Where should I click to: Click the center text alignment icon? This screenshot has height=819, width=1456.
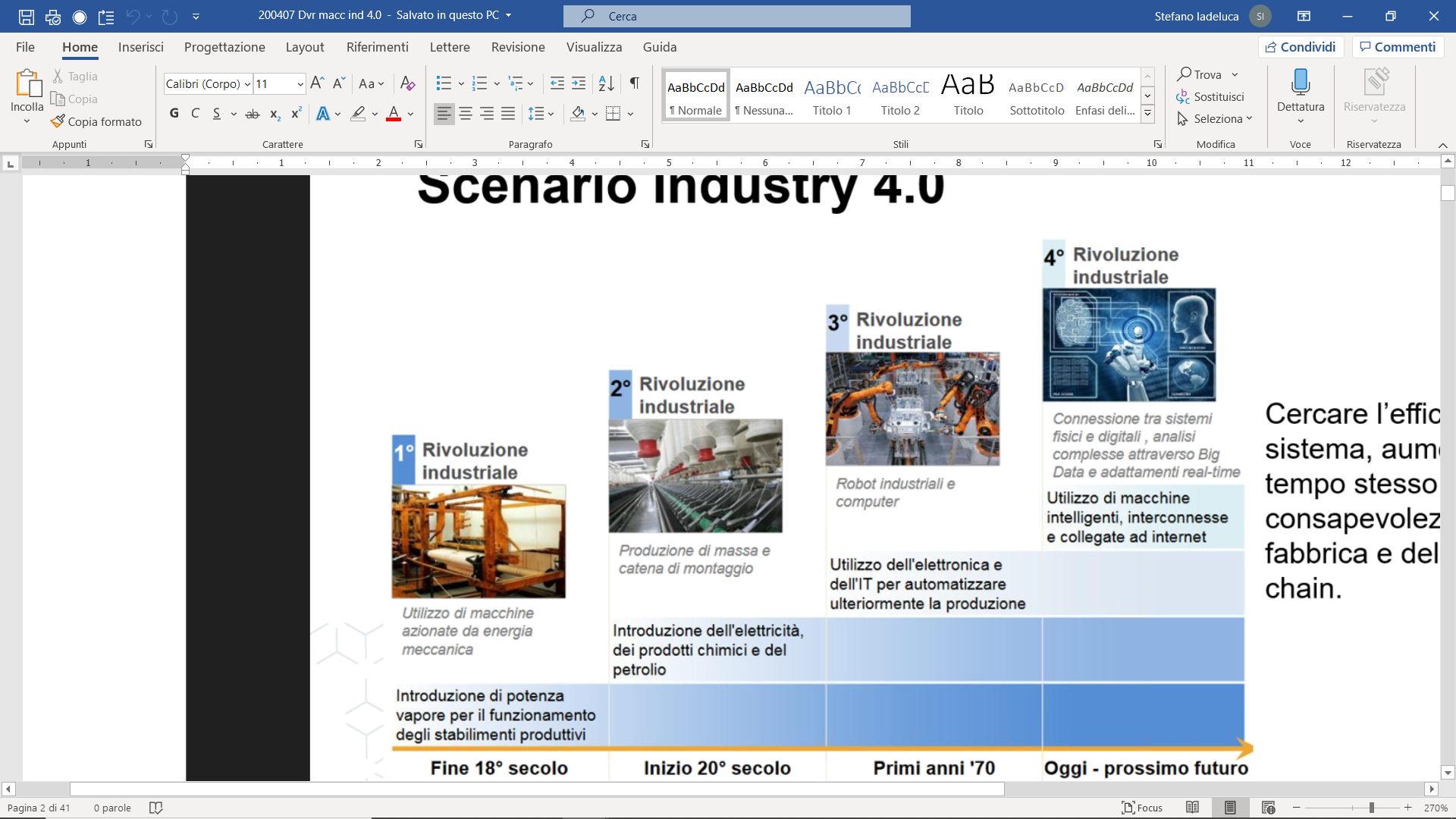coord(466,114)
